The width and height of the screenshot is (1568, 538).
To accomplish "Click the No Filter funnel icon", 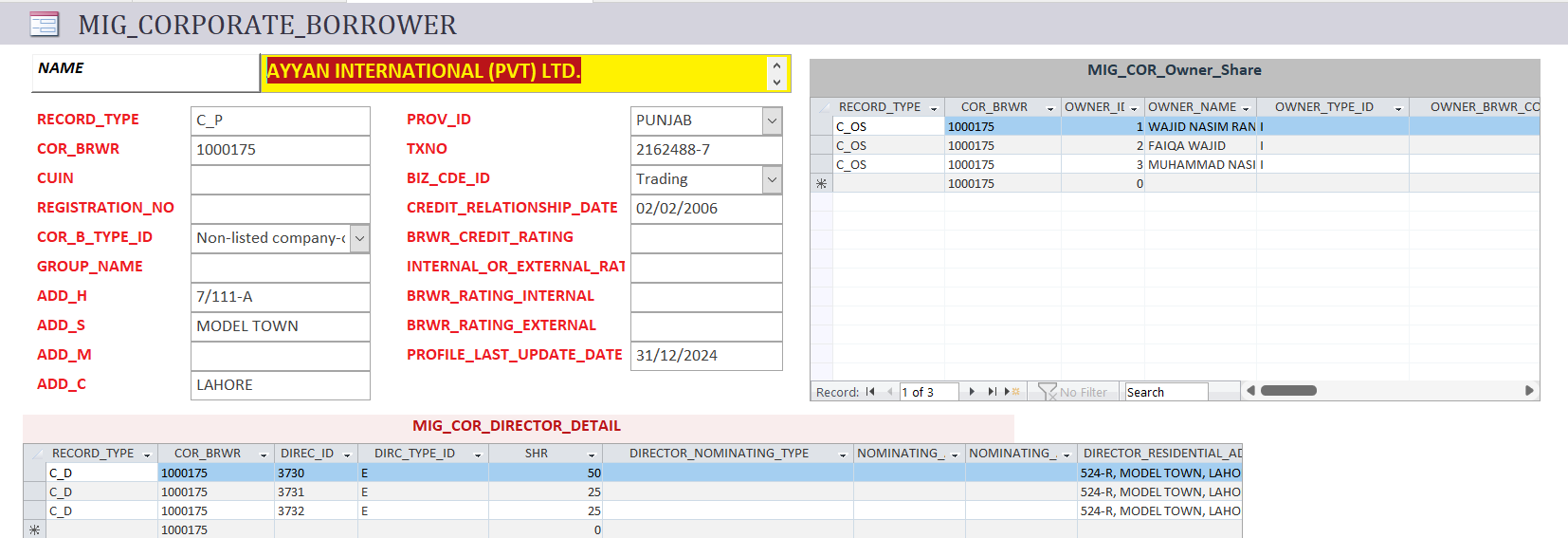I will point(1047,392).
